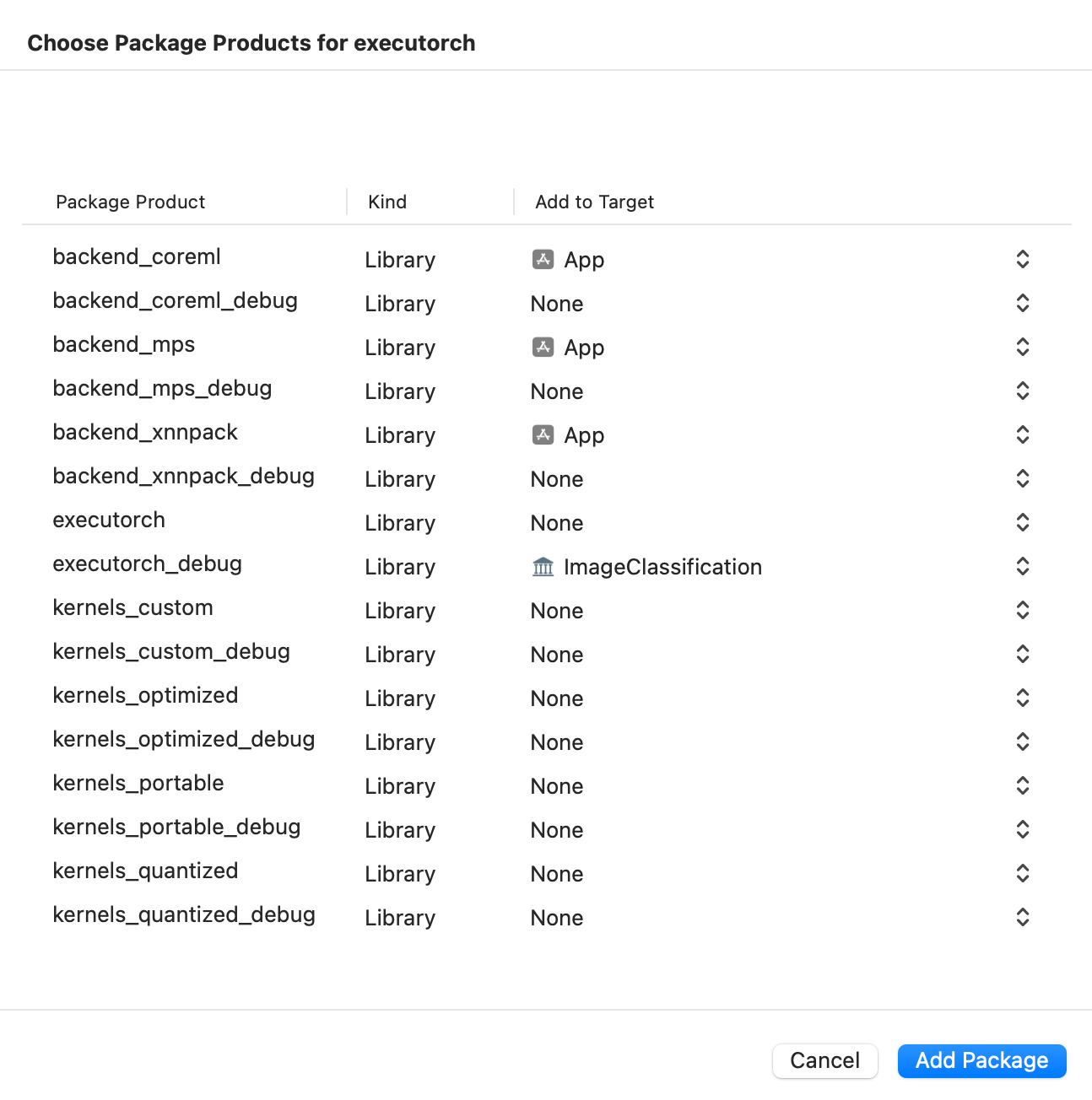Open target popup for kernels_quantized_debug

pyautogui.click(x=1022, y=917)
